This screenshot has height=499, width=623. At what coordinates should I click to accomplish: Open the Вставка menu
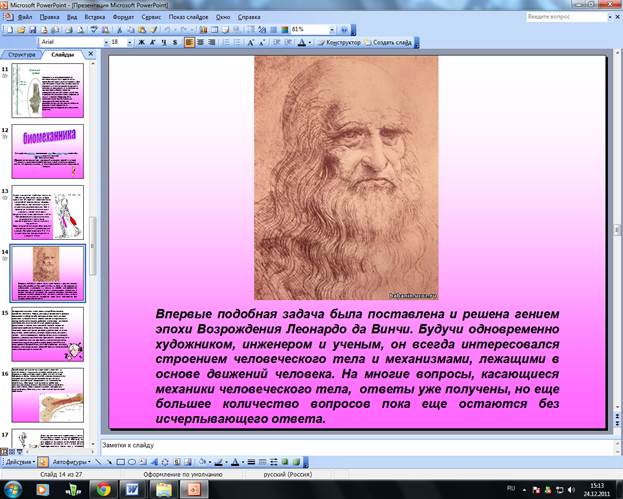(x=96, y=18)
